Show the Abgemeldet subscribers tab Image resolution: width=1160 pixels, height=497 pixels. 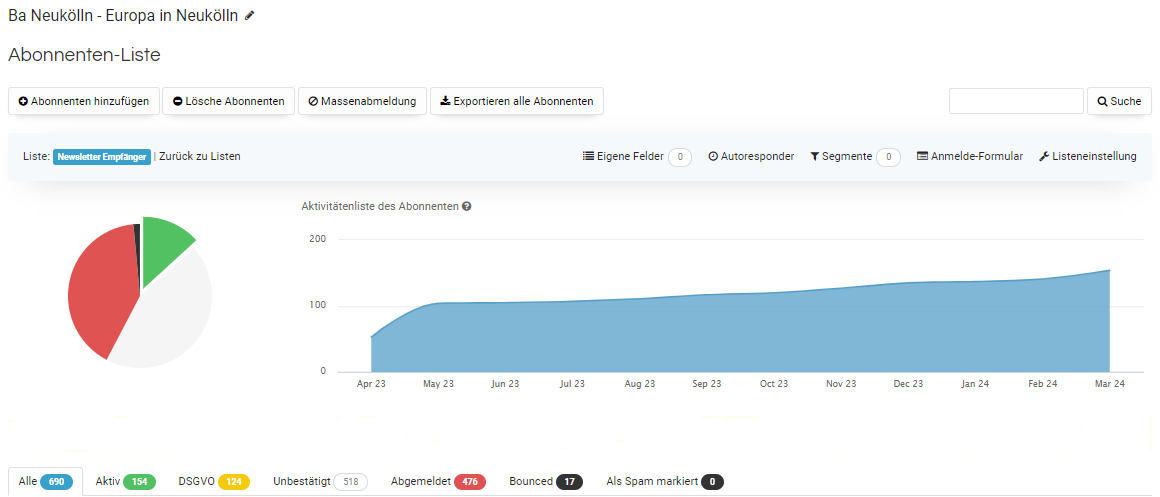(x=438, y=482)
